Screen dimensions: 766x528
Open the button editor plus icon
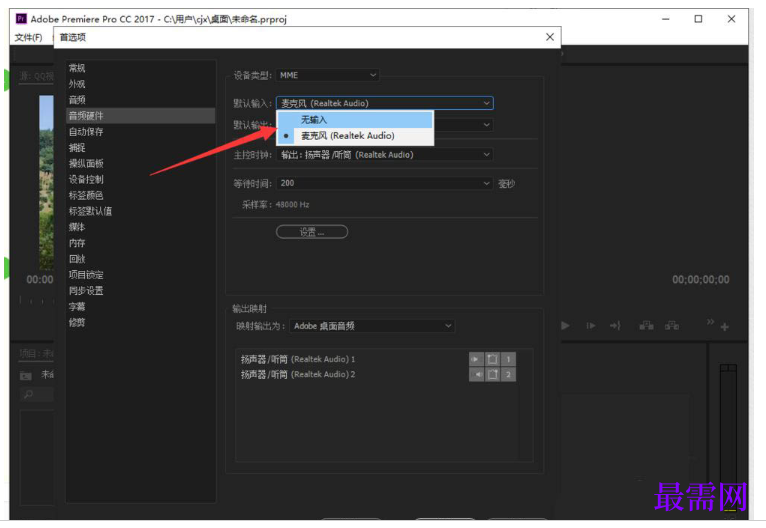[x=725, y=327]
